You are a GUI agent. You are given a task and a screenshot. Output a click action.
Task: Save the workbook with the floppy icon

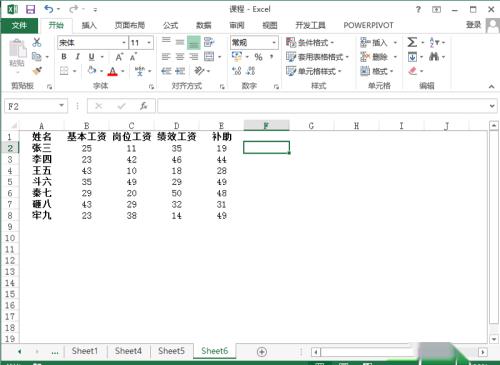click(30, 9)
